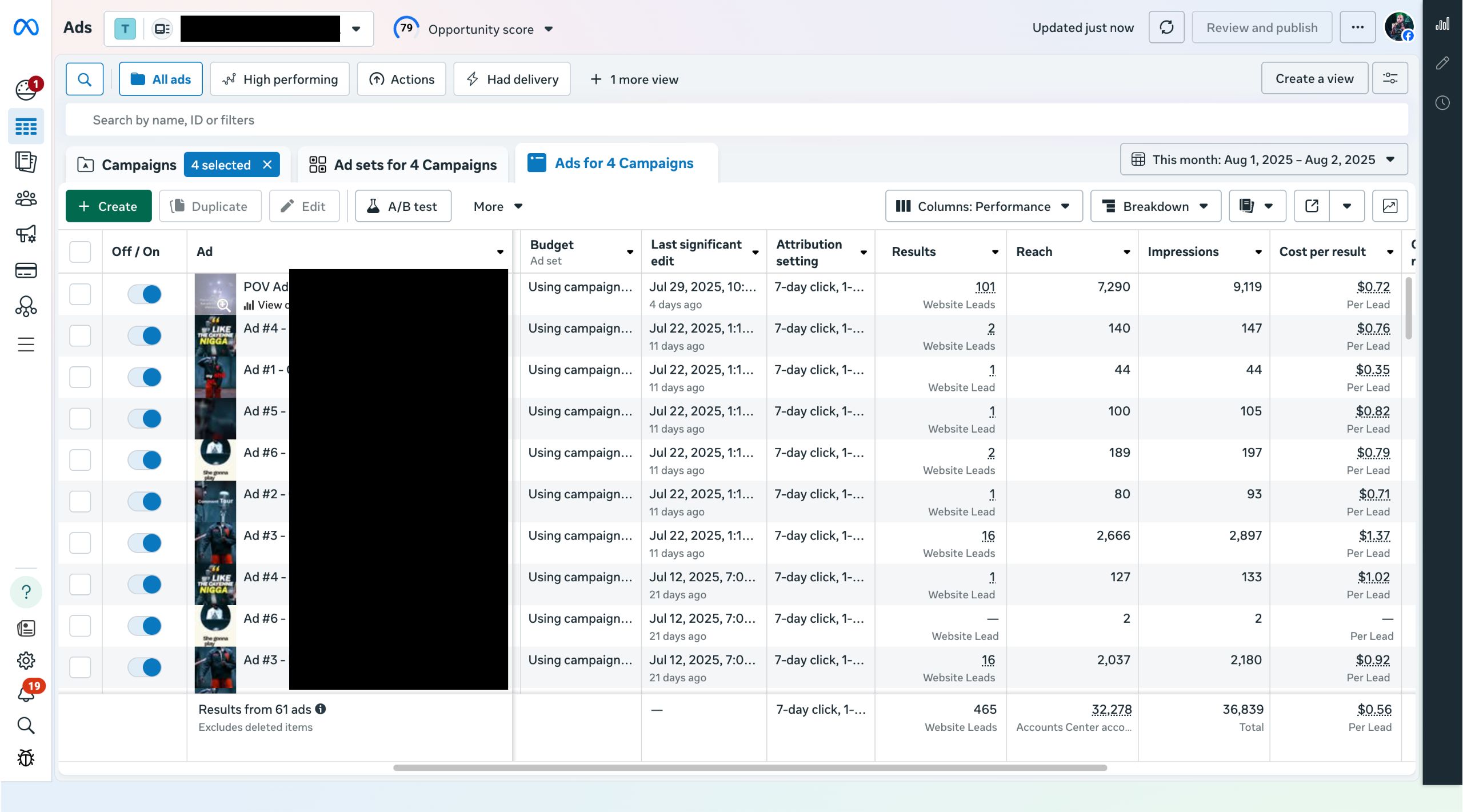Open Ads reporting icon in sidebar
The height and width of the screenshot is (812, 1463).
pyautogui.click(x=26, y=162)
